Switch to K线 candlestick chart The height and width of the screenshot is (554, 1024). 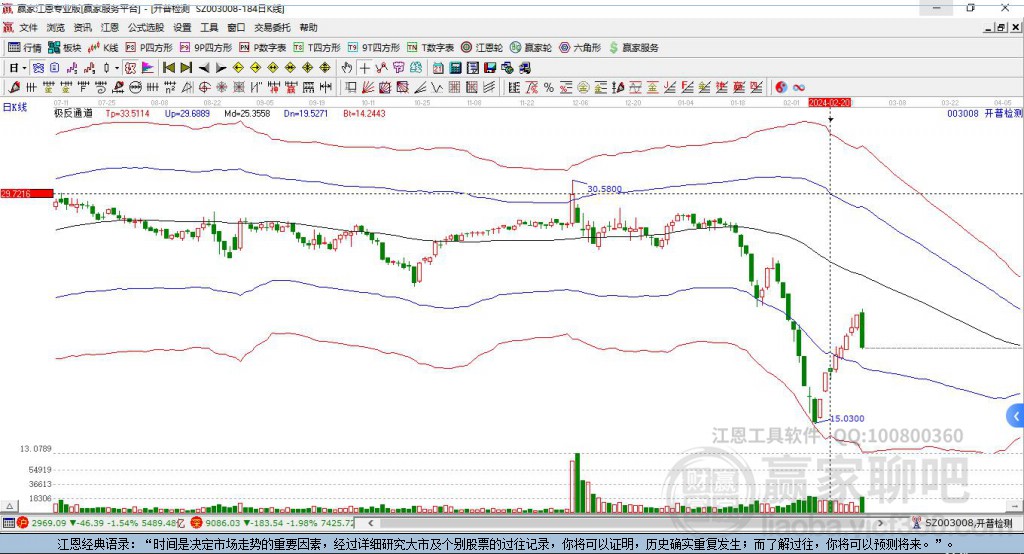(x=103, y=48)
